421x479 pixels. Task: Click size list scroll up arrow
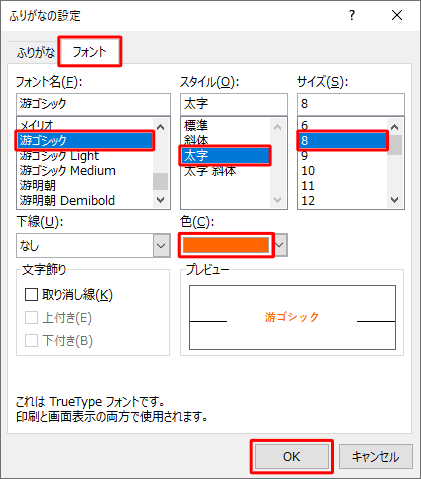click(x=395, y=127)
